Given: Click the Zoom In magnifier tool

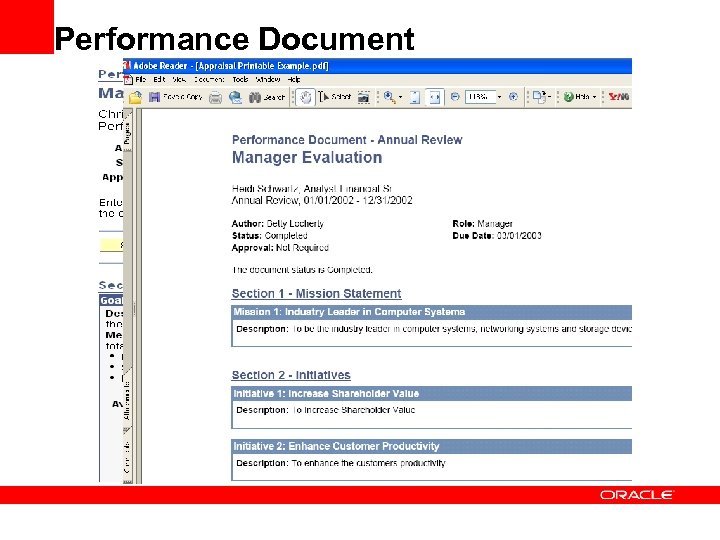Looking at the screenshot, I should click(388, 97).
